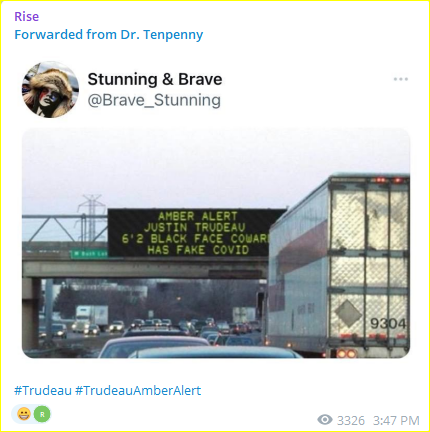Open the Rise sender name
The height and width of the screenshot is (432, 430).
click(x=27, y=16)
